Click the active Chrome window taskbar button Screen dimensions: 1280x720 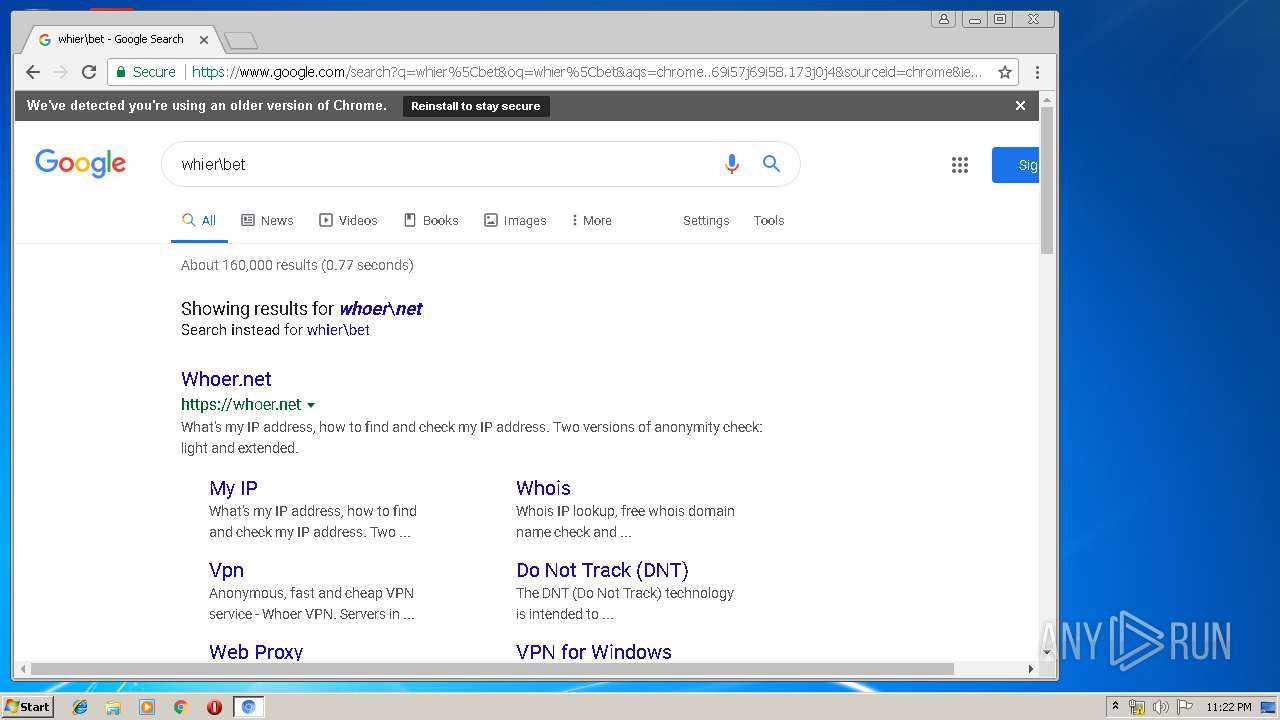click(249, 707)
